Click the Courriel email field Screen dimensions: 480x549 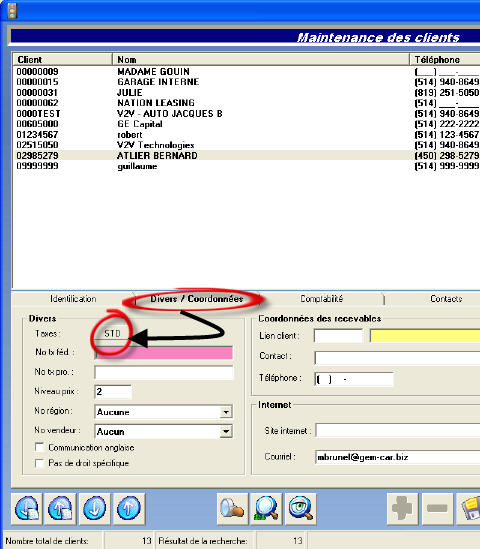click(397, 457)
